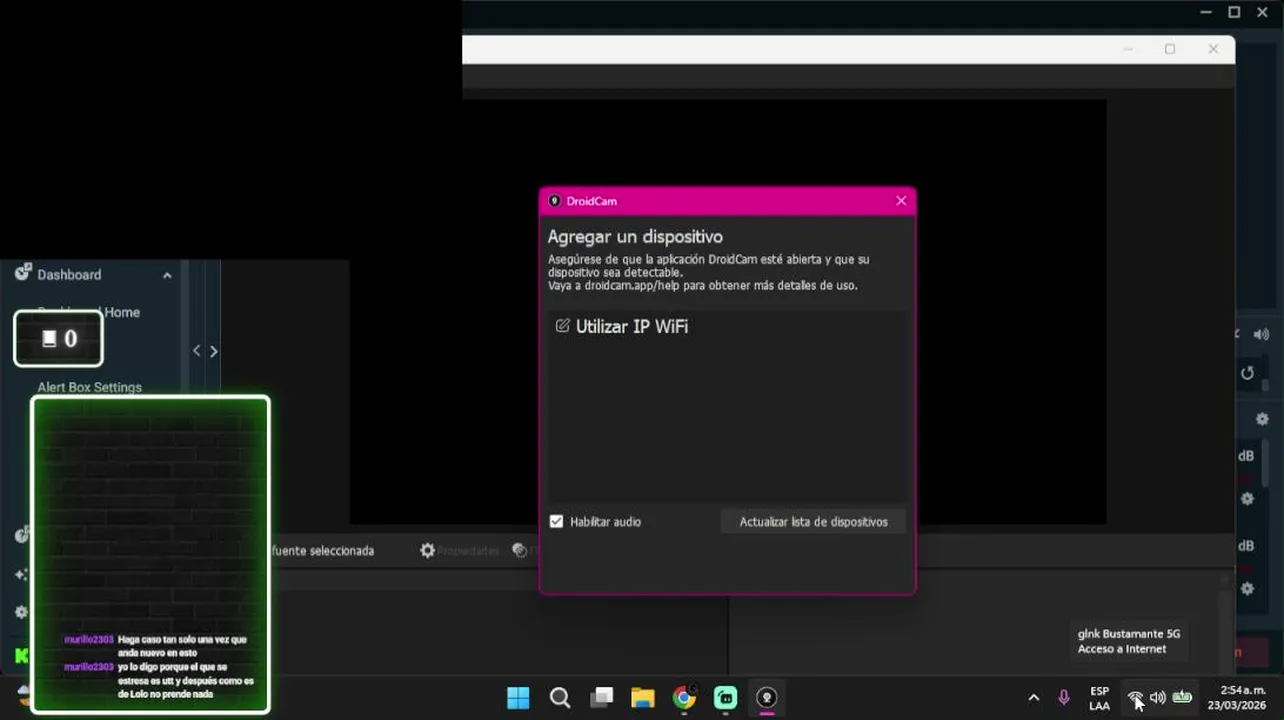Click the edit icon beside Utilizar IP WiFi
Image resolution: width=1284 pixels, height=720 pixels.
[x=562, y=326]
